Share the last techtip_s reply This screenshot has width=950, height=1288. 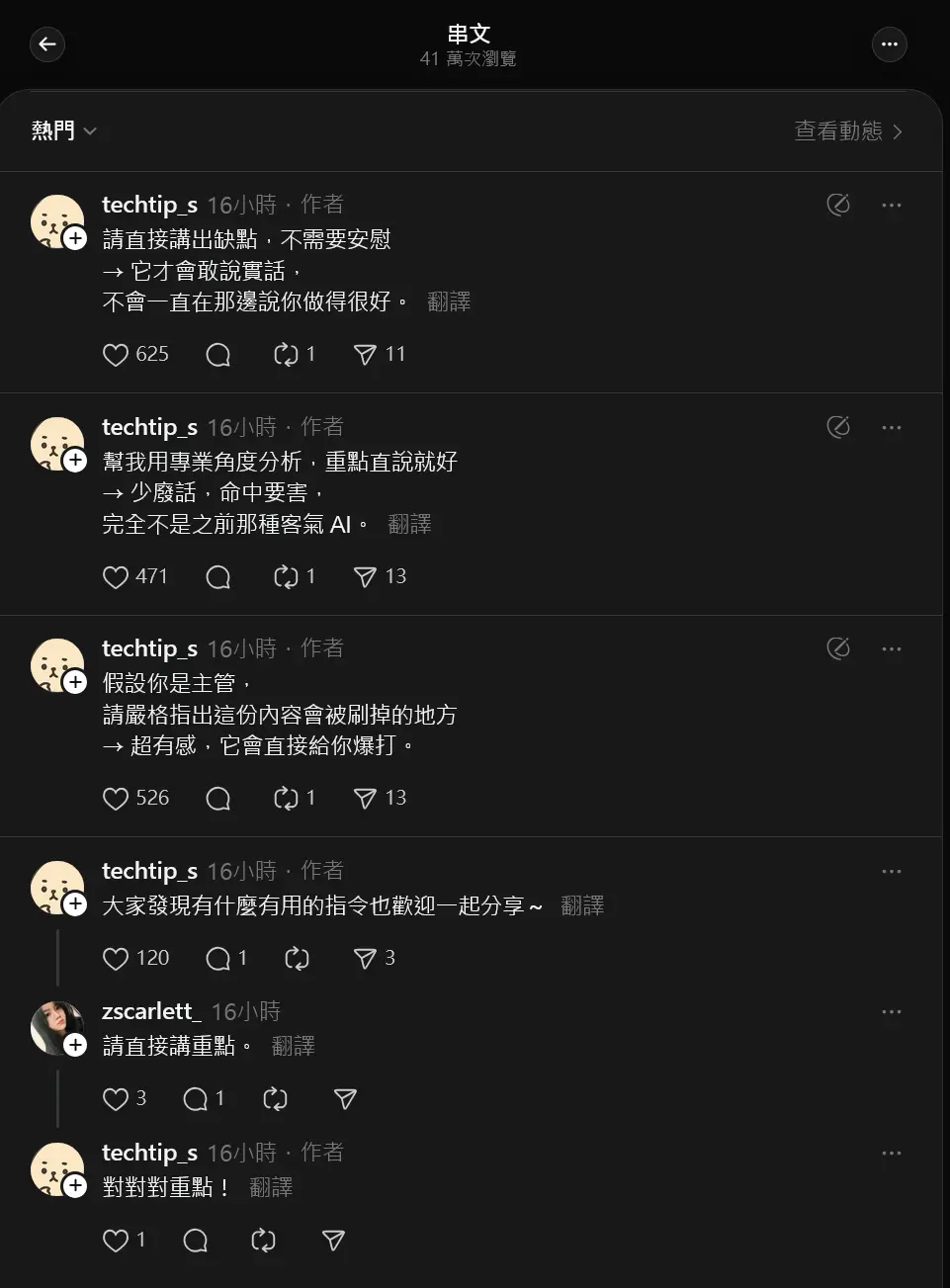pos(333,1241)
